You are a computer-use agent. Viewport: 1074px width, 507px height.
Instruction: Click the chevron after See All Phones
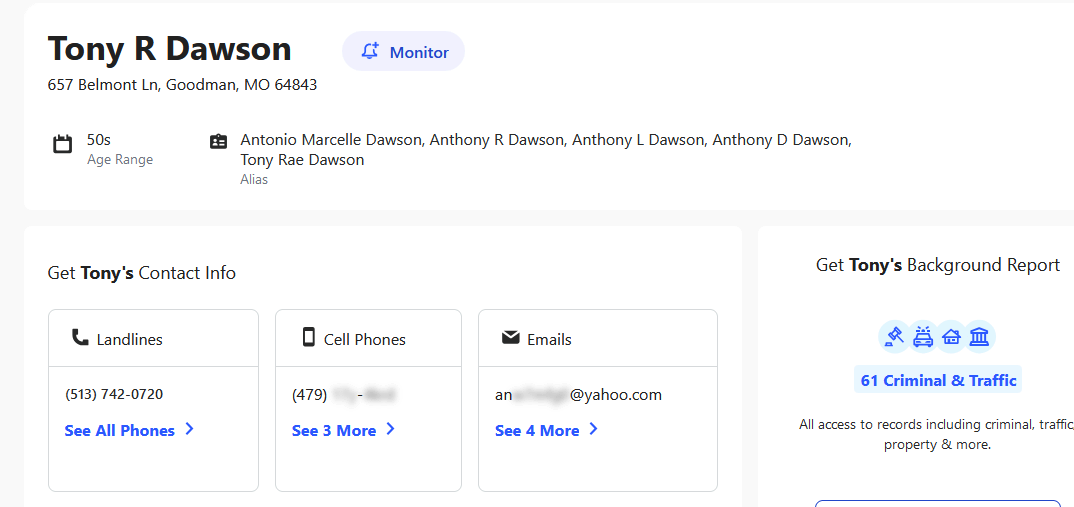pyautogui.click(x=189, y=430)
